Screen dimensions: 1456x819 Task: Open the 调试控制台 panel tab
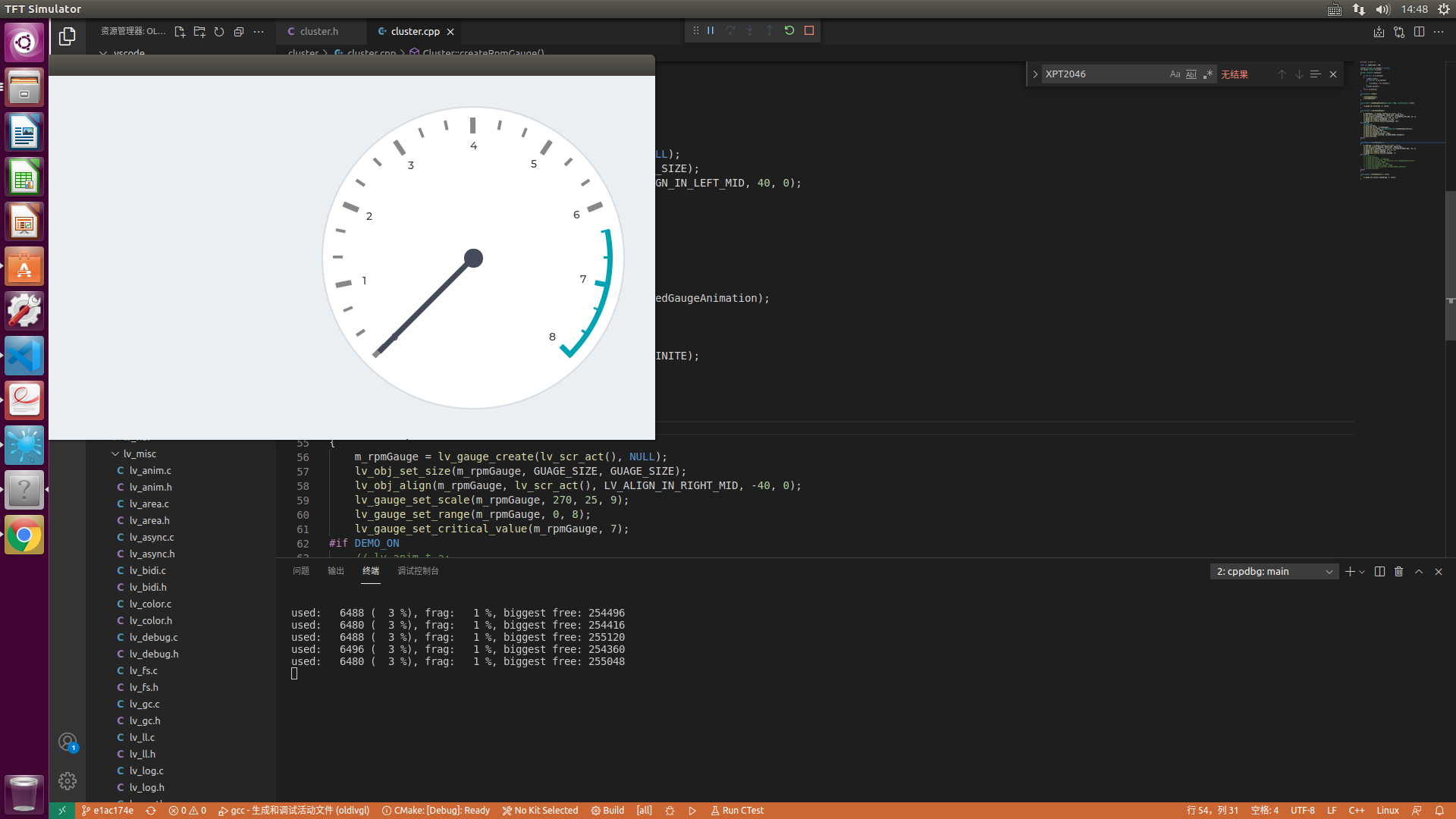(x=418, y=570)
